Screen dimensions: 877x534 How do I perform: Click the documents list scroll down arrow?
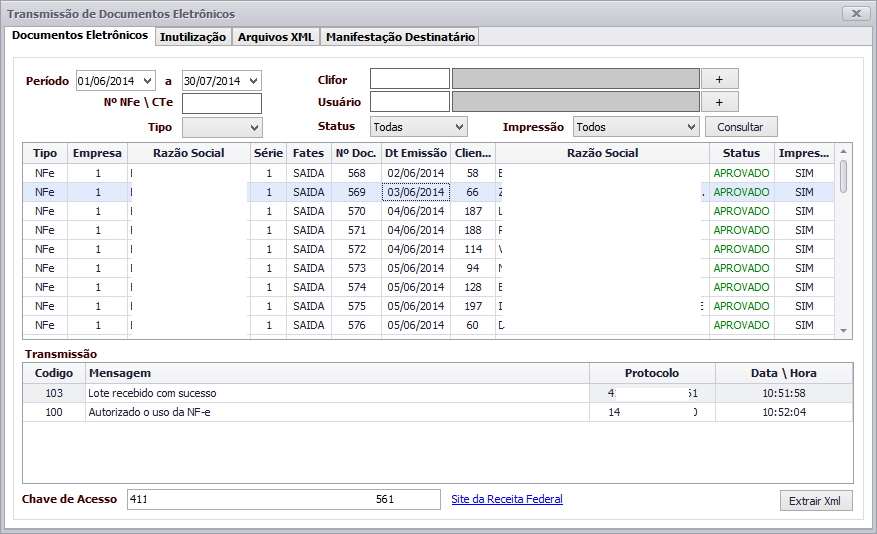coord(843,331)
